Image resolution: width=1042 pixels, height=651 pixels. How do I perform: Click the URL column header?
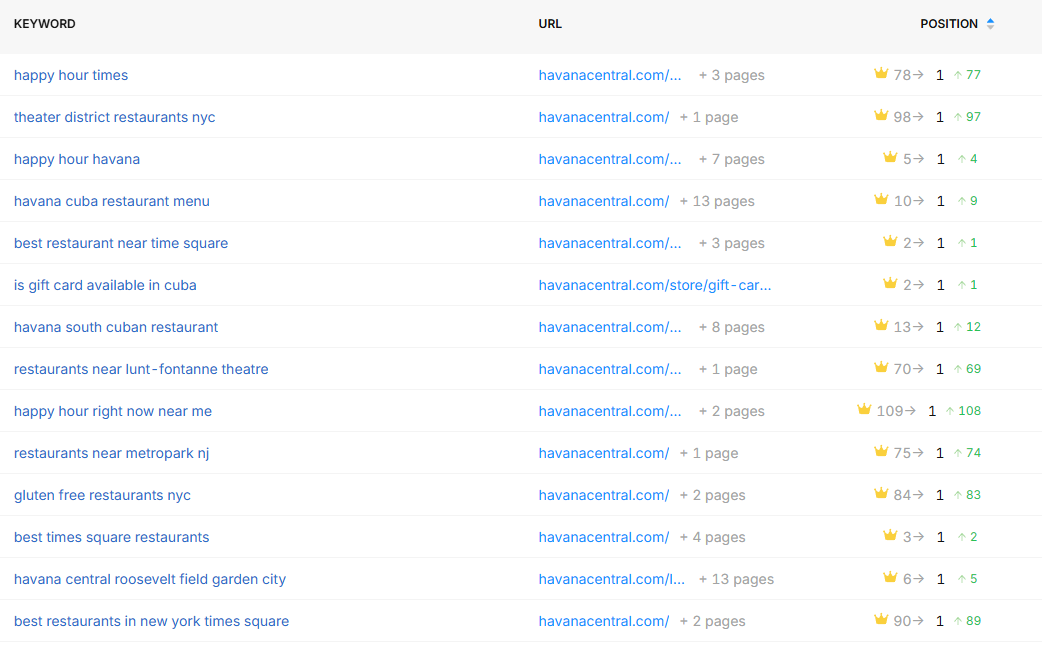550,24
